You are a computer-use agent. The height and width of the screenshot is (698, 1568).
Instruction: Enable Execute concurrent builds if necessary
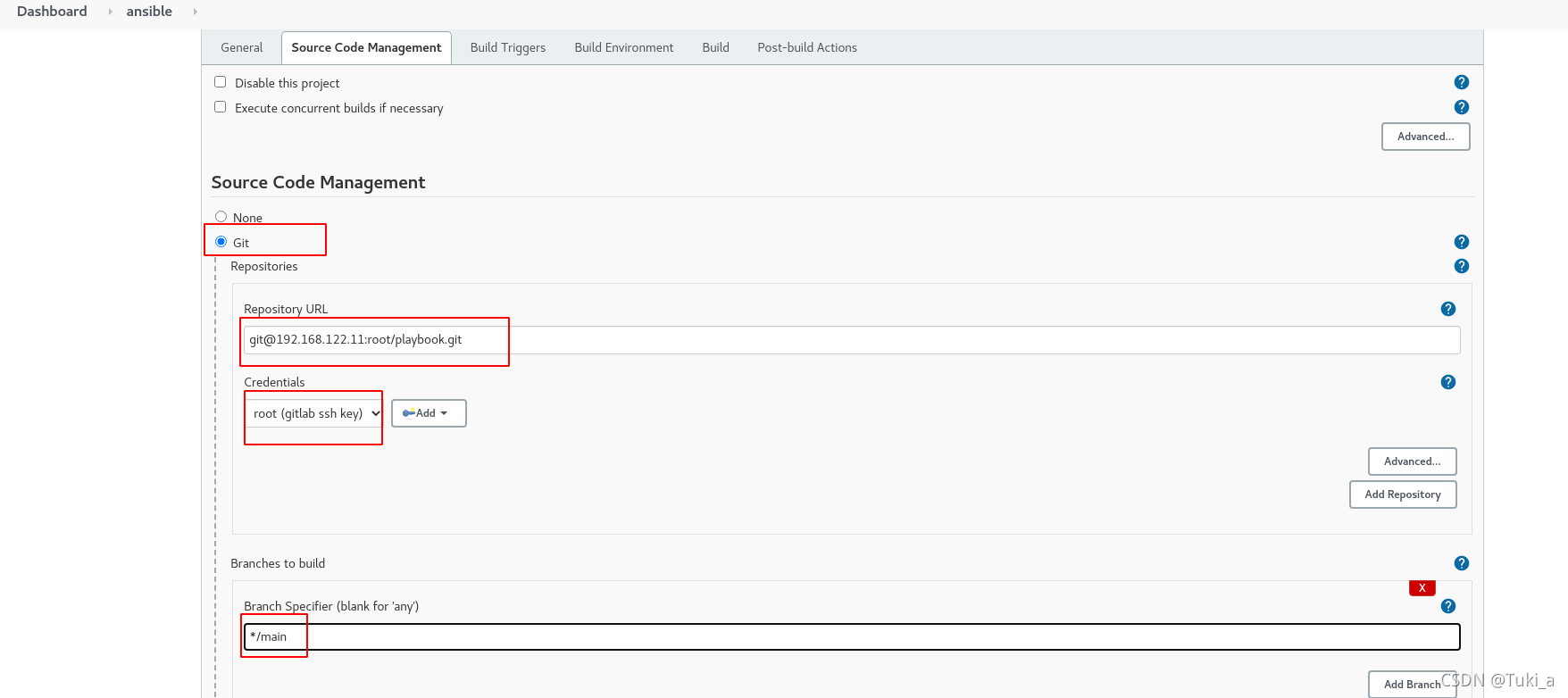[x=220, y=107]
